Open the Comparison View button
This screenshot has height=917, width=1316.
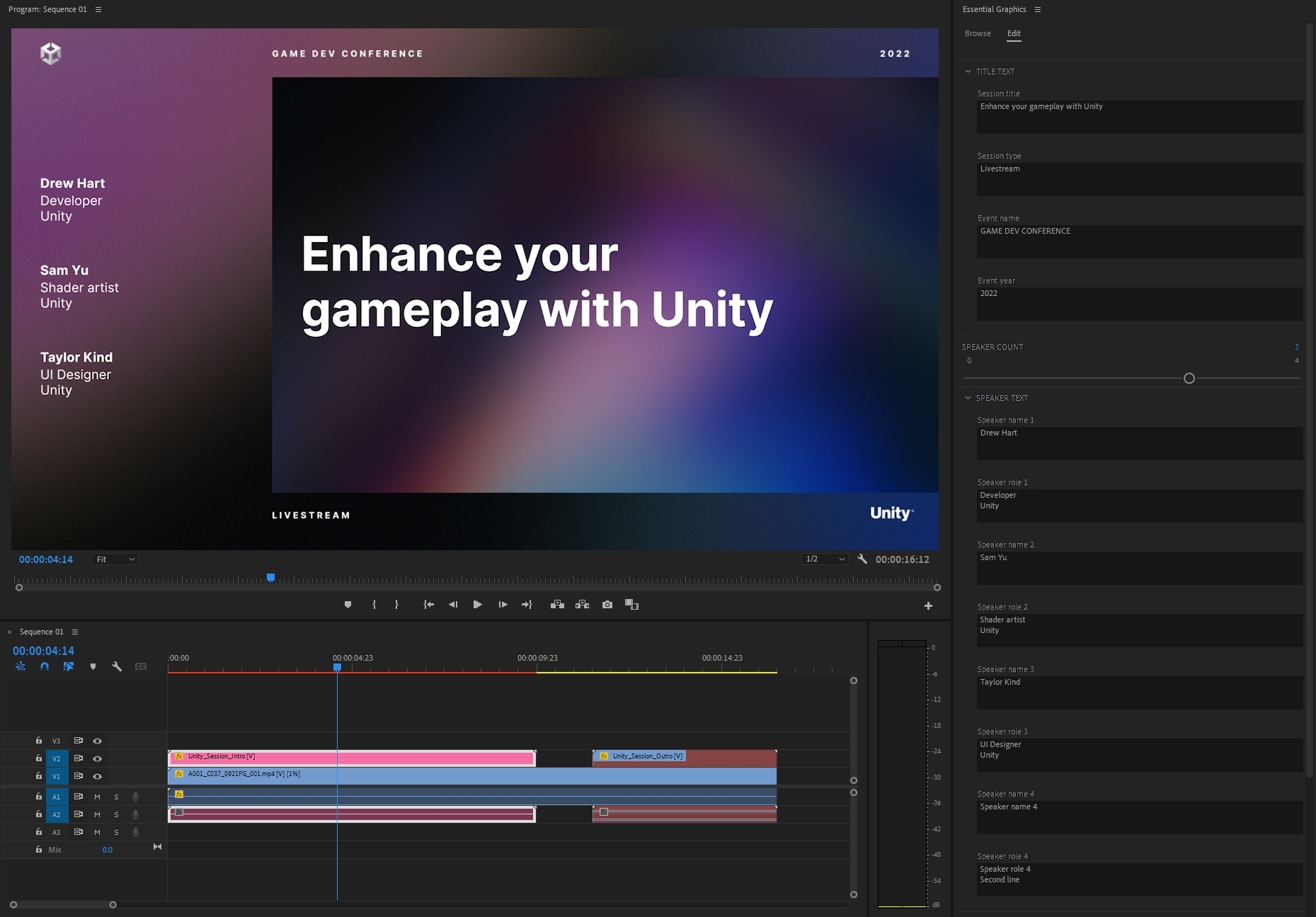[632, 605]
